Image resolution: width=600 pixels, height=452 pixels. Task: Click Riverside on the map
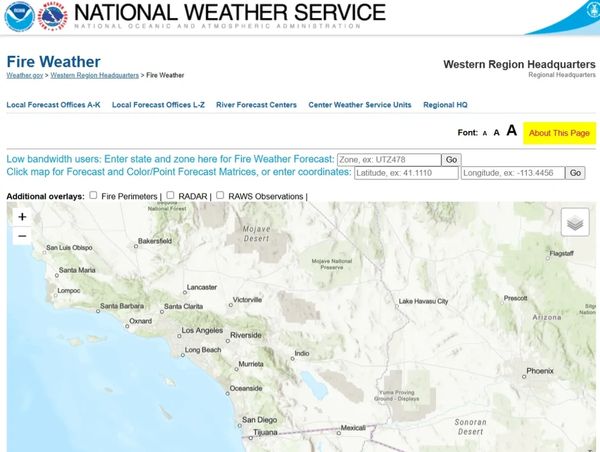pos(246,335)
